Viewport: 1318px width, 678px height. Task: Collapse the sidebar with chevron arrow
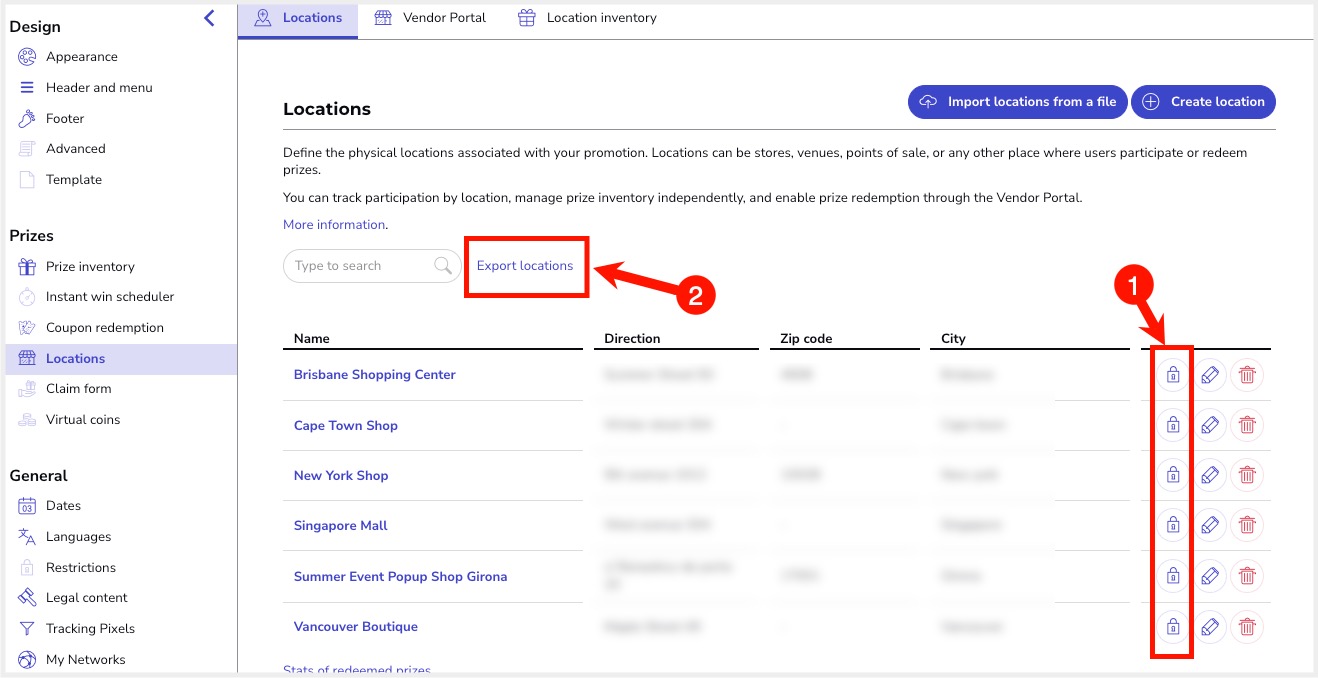tap(209, 17)
